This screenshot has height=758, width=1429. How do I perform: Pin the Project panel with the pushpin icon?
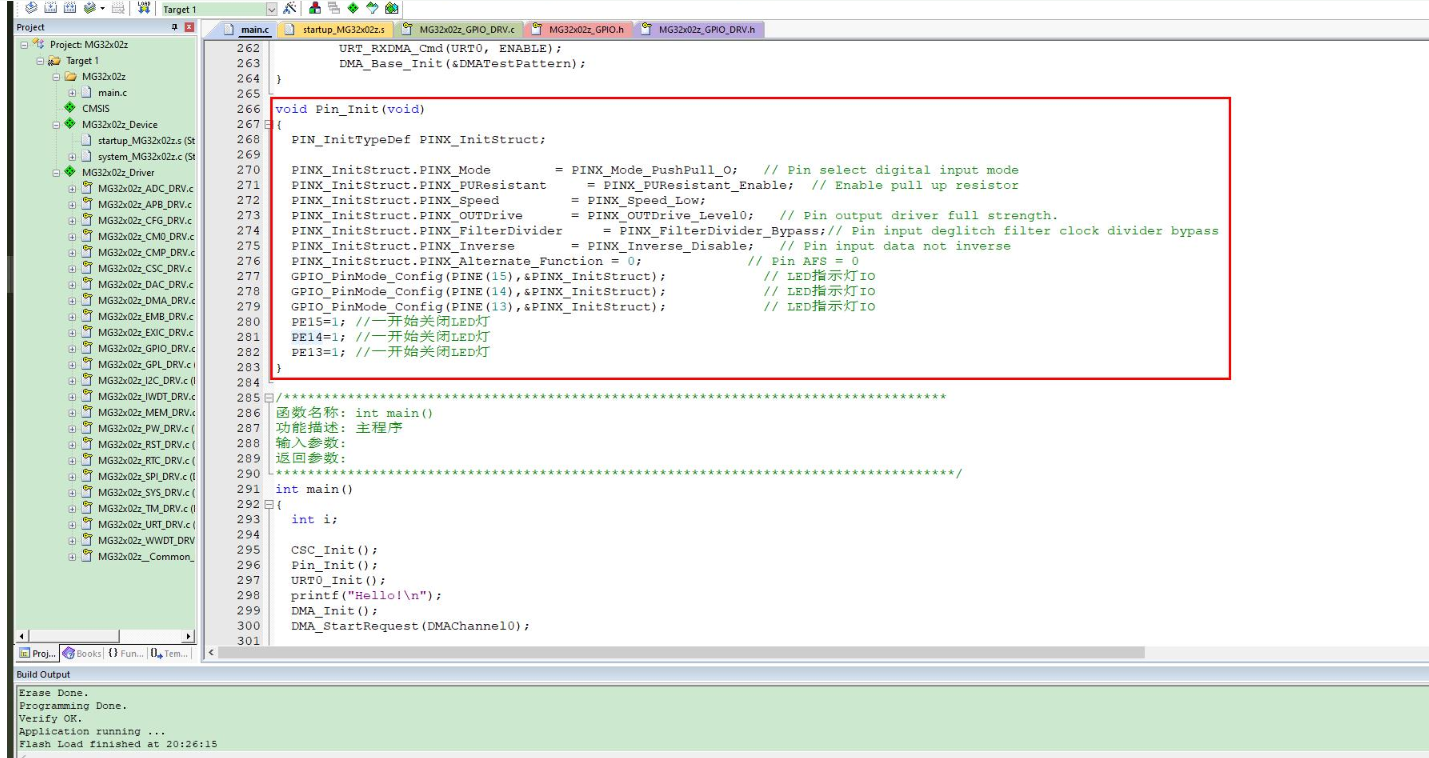point(175,27)
